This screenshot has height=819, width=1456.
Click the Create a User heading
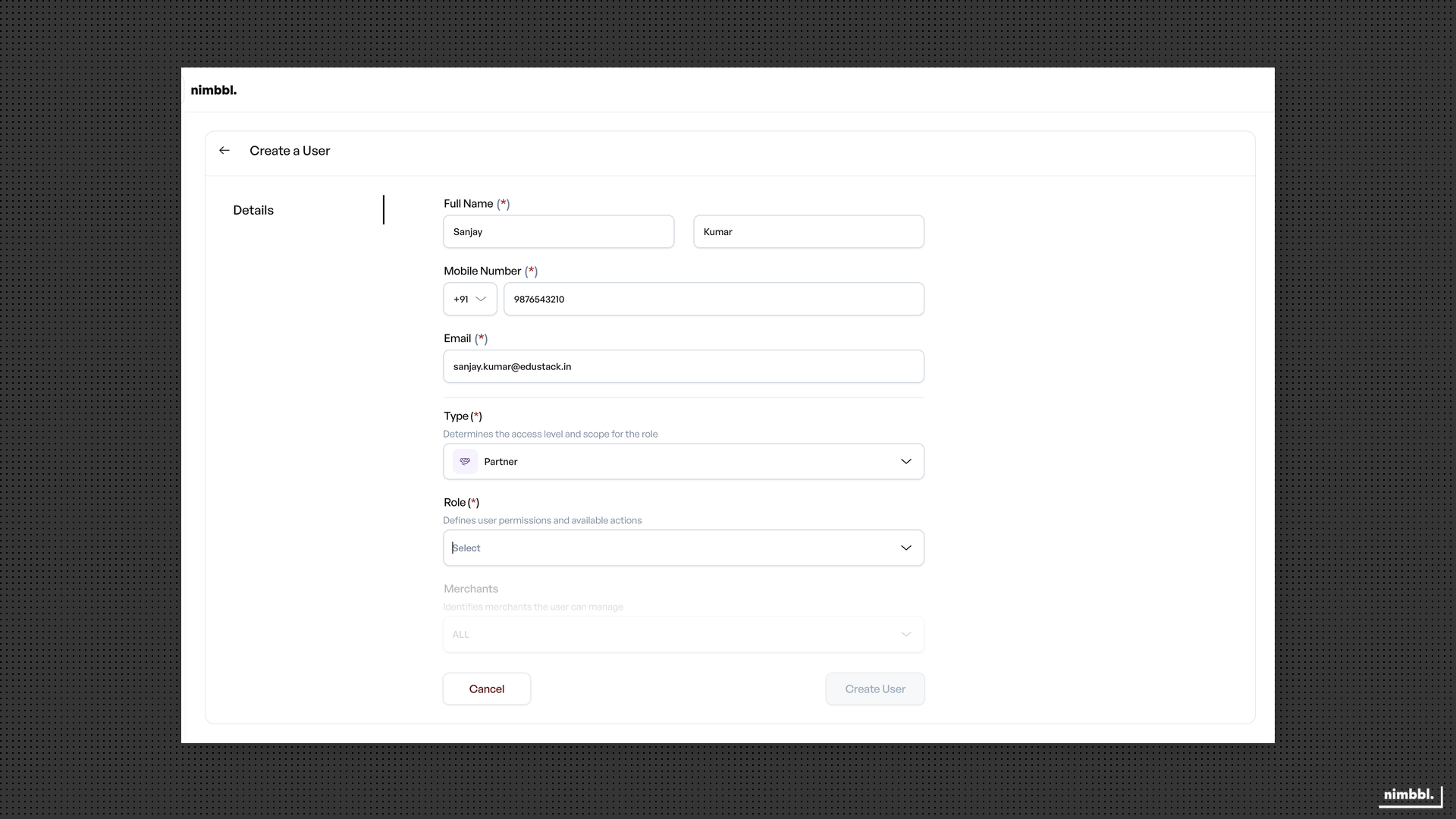[290, 150]
